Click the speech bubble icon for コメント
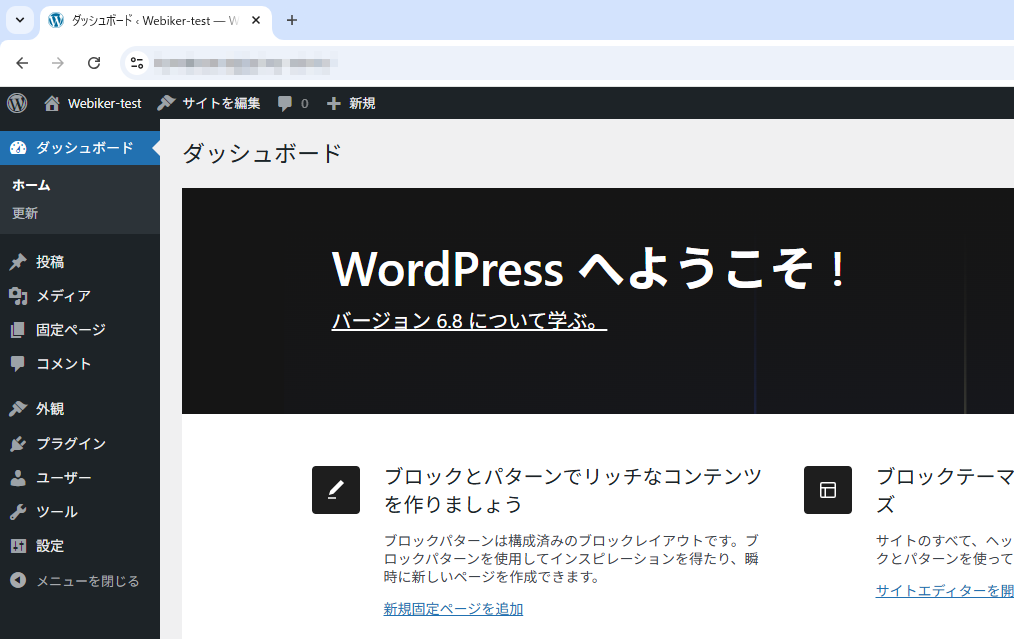Image resolution: width=1014 pixels, height=639 pixels. 18,363
